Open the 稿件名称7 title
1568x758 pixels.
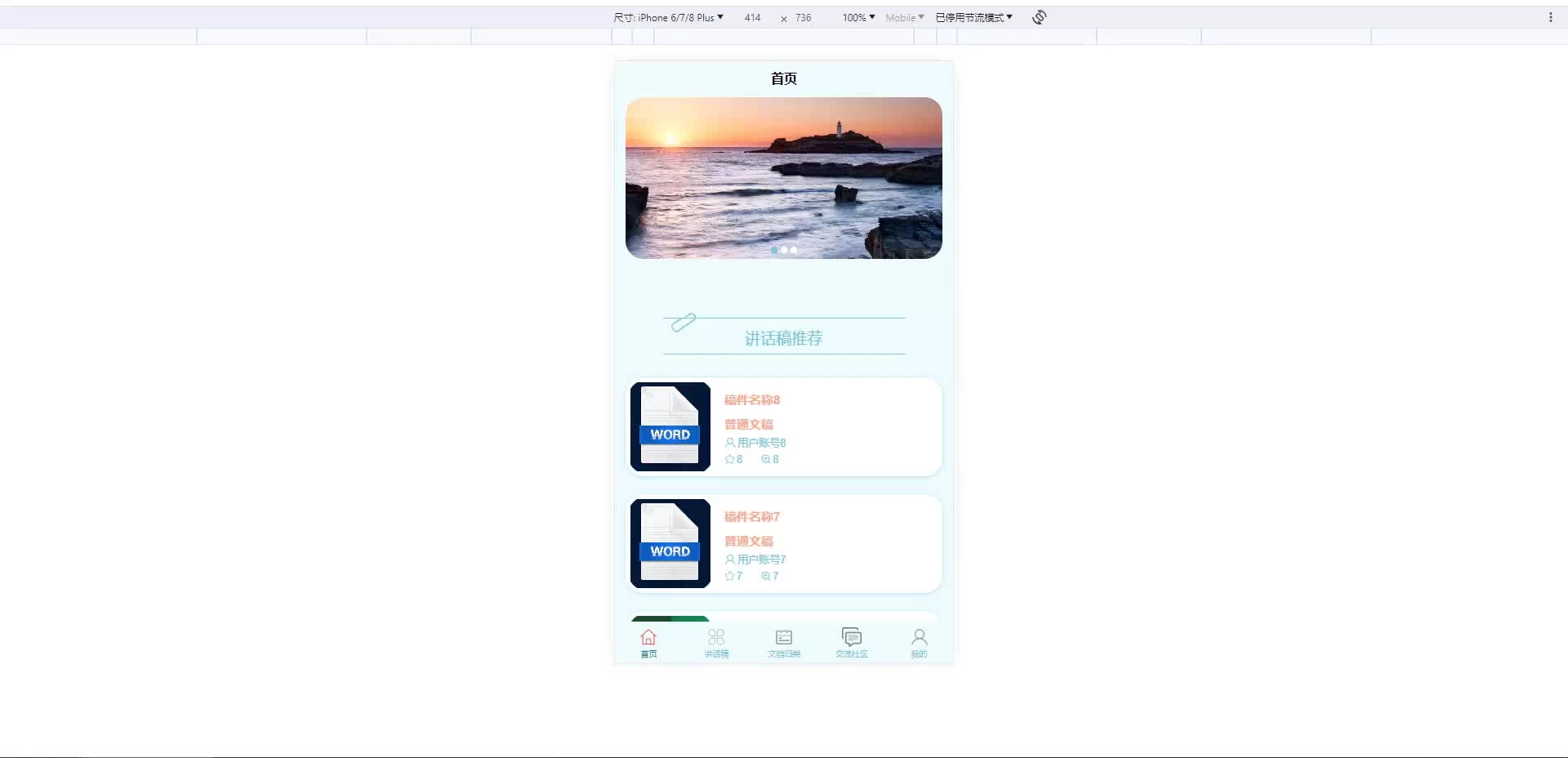[752, 516]
